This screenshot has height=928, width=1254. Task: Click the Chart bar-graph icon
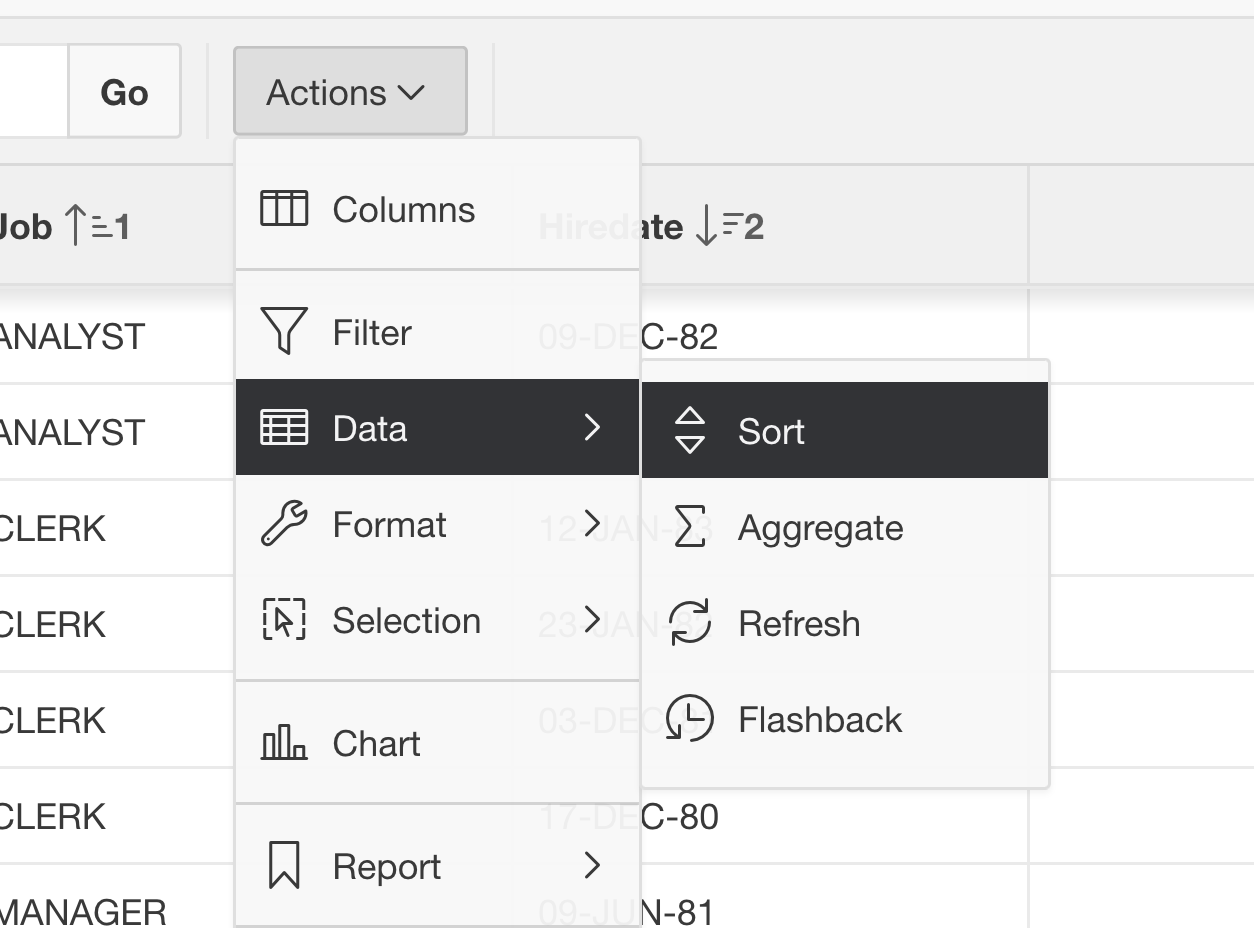[x=284, y=743]
